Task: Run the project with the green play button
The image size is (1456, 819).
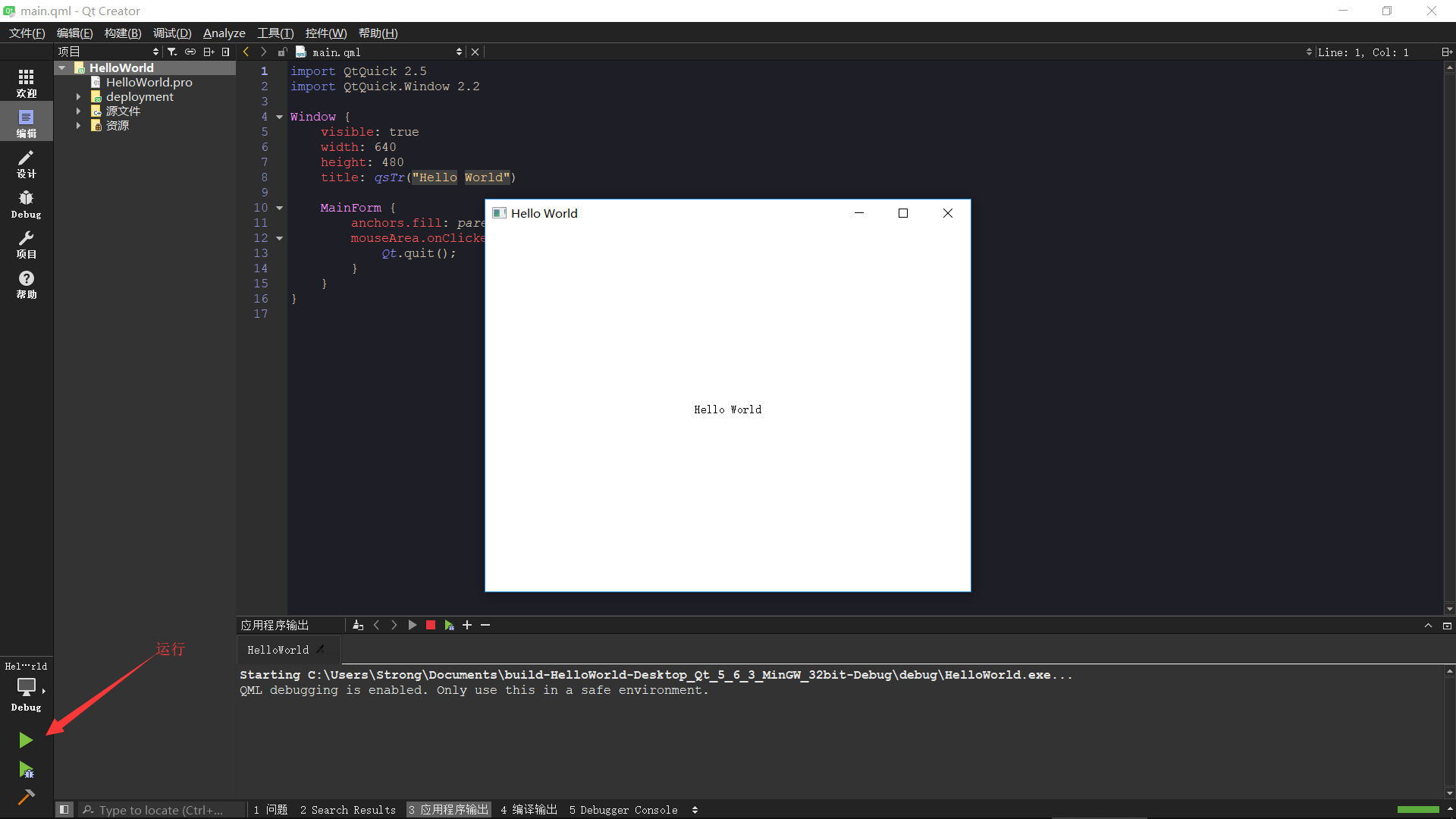Action: [26, 740]
